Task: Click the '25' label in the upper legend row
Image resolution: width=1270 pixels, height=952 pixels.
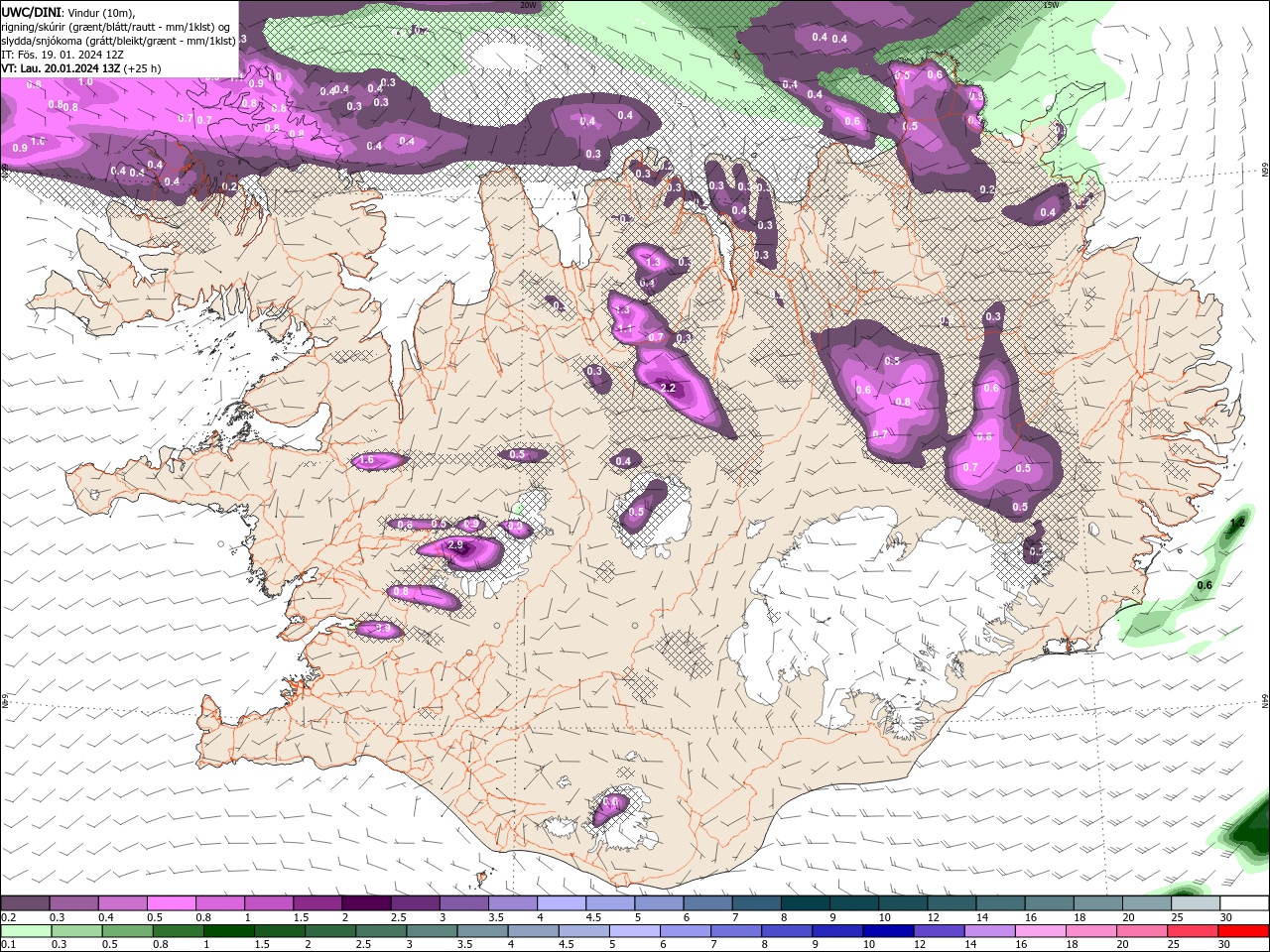Action: (x=1178, y=917)
